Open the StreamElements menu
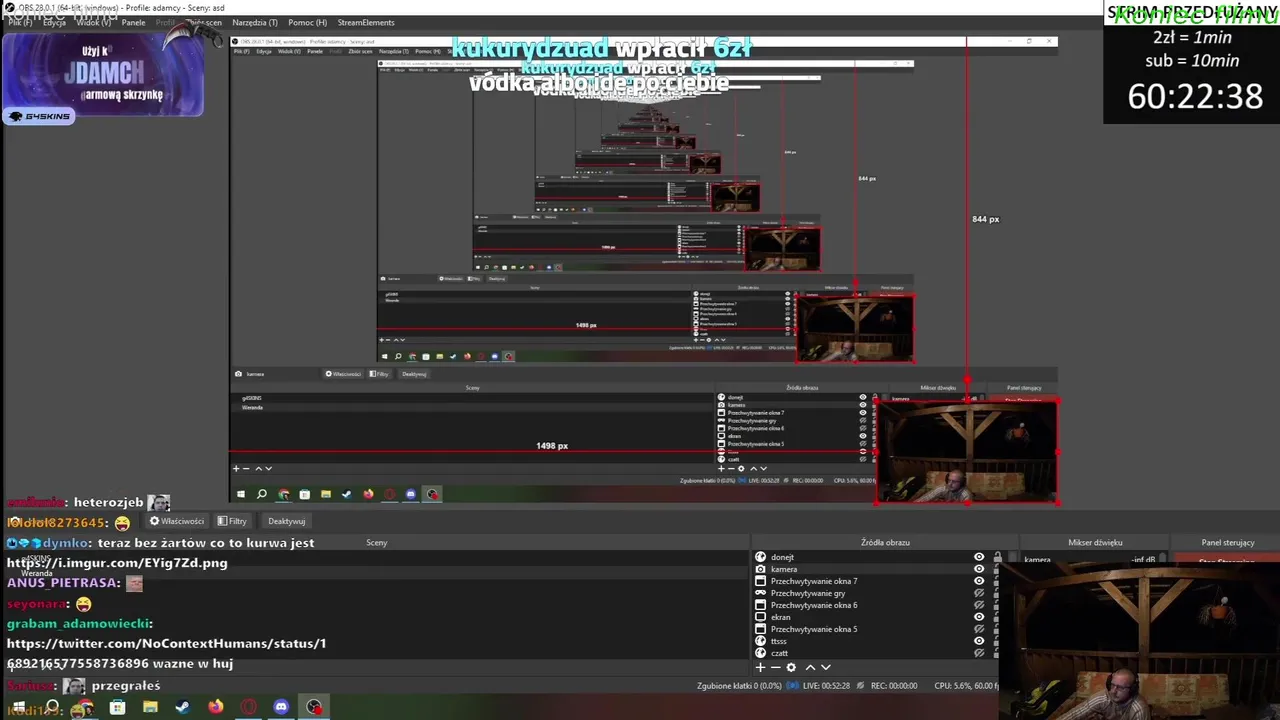The width and height of the screenshot is (1280, 720). (x=366, y=22)
